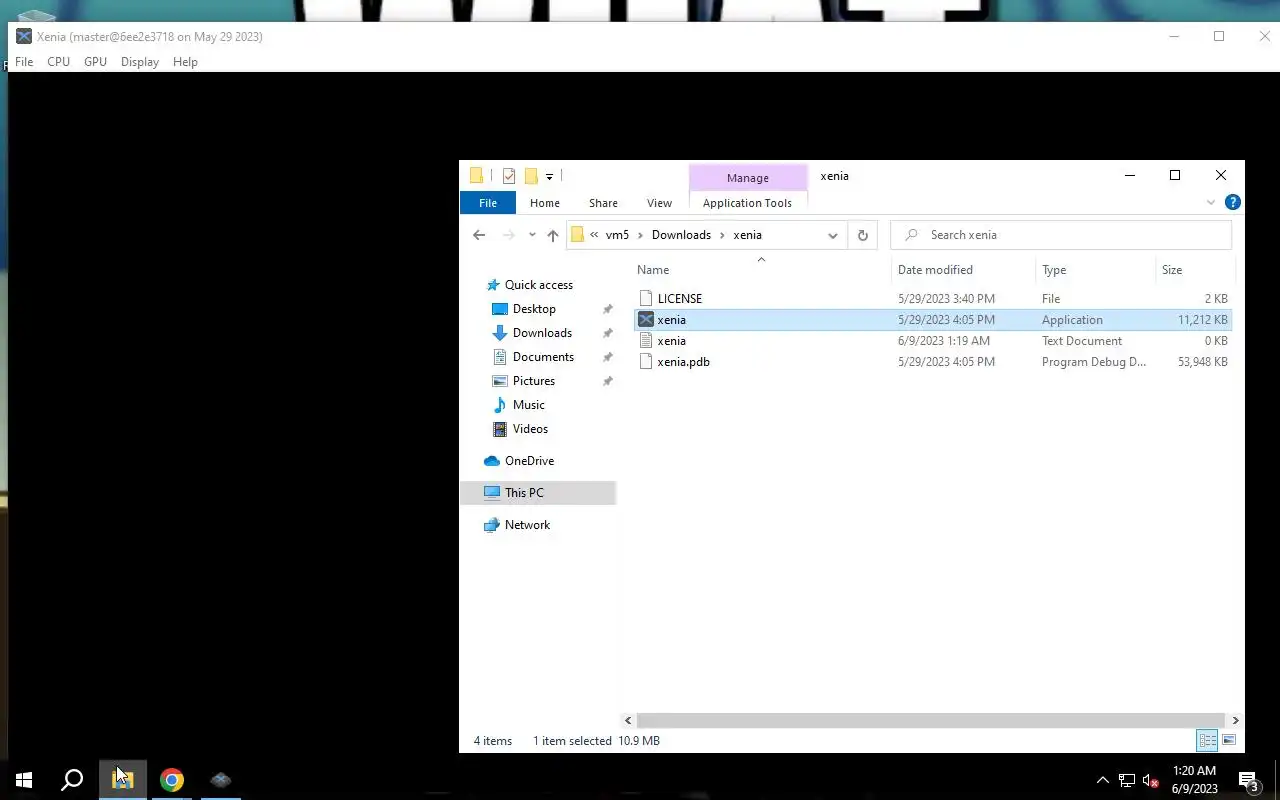Open Chrome from the taskbar
1280x800 pixels.
[x=172, y=780]
